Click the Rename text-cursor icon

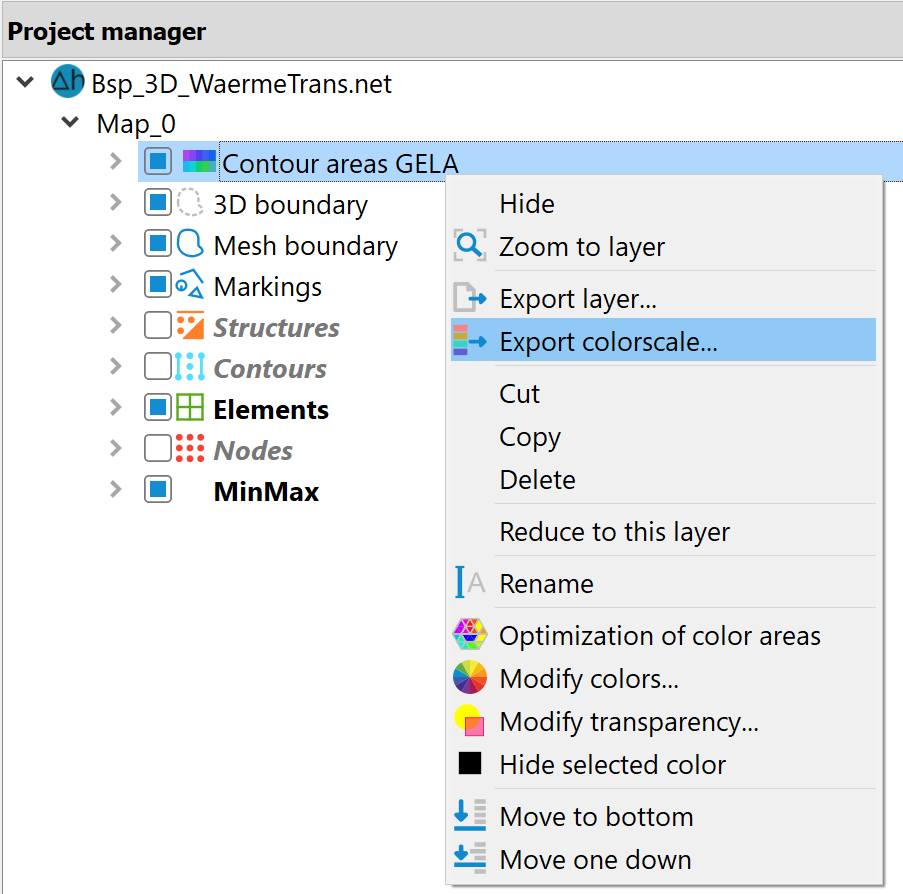[x=469, y=582]
